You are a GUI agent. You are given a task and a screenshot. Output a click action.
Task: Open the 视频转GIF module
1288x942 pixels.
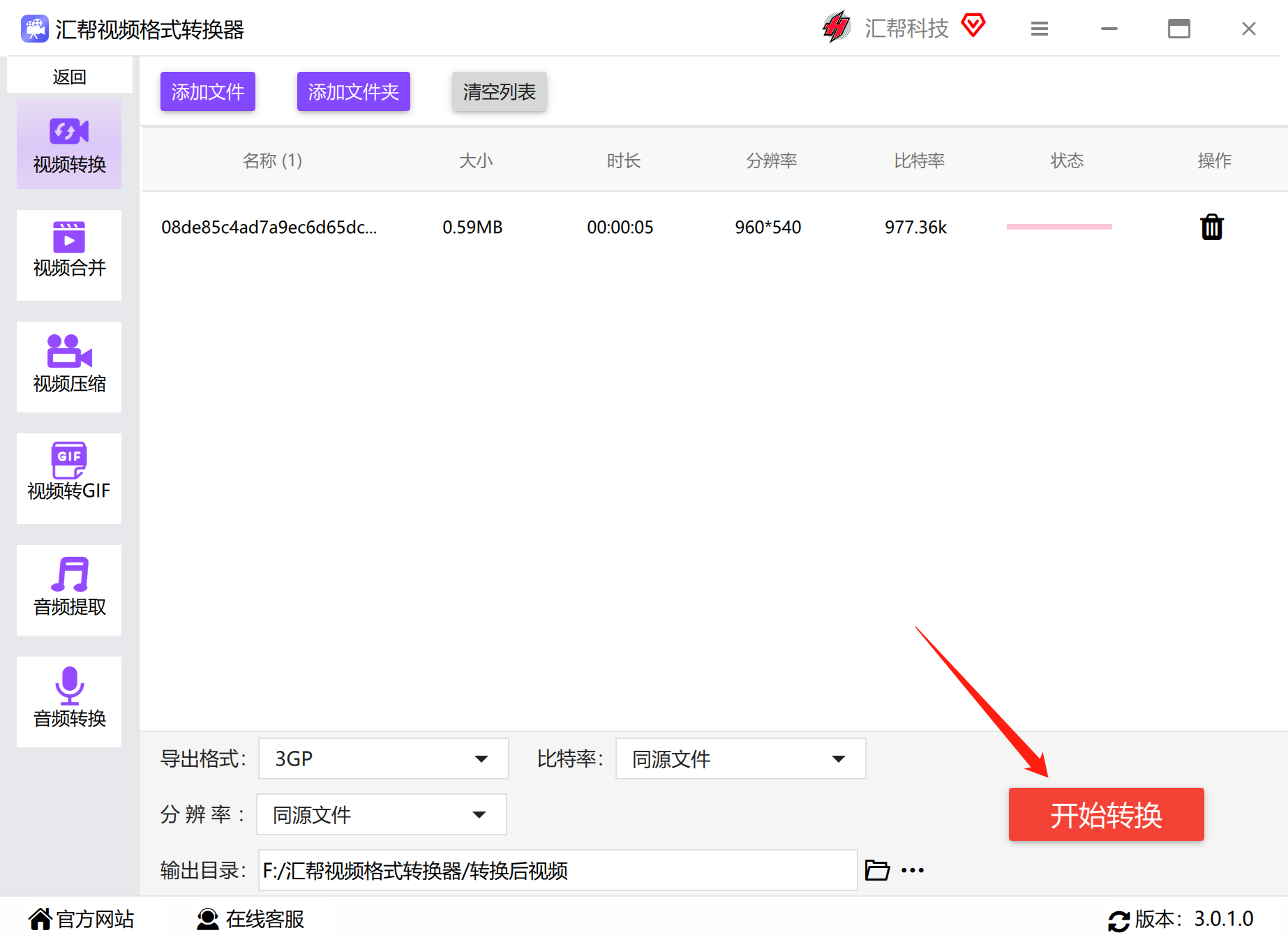coord(69,479)
